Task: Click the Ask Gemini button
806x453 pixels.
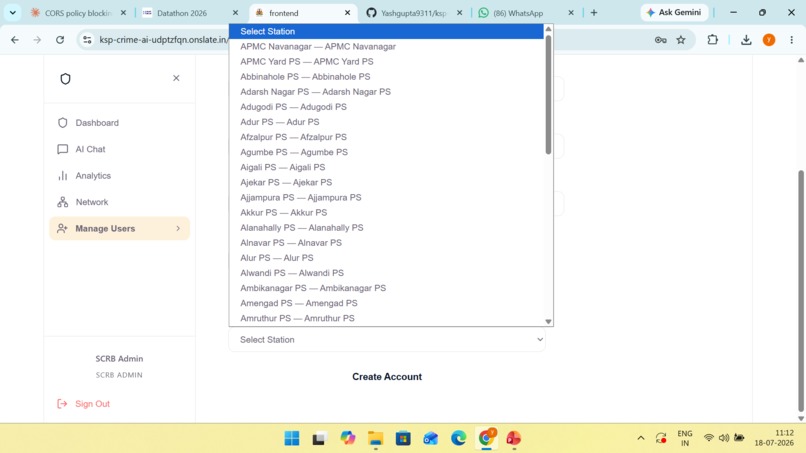Action: 674,12
